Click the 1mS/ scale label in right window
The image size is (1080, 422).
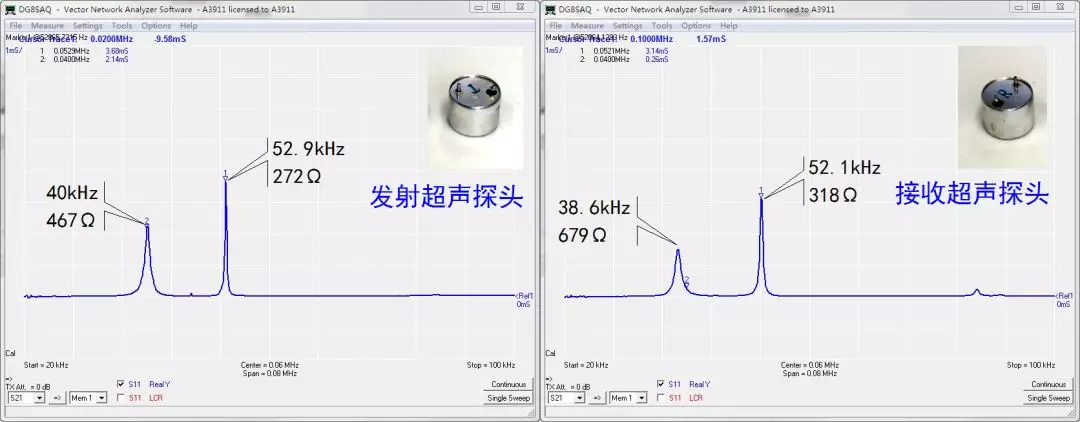(554, 50)
